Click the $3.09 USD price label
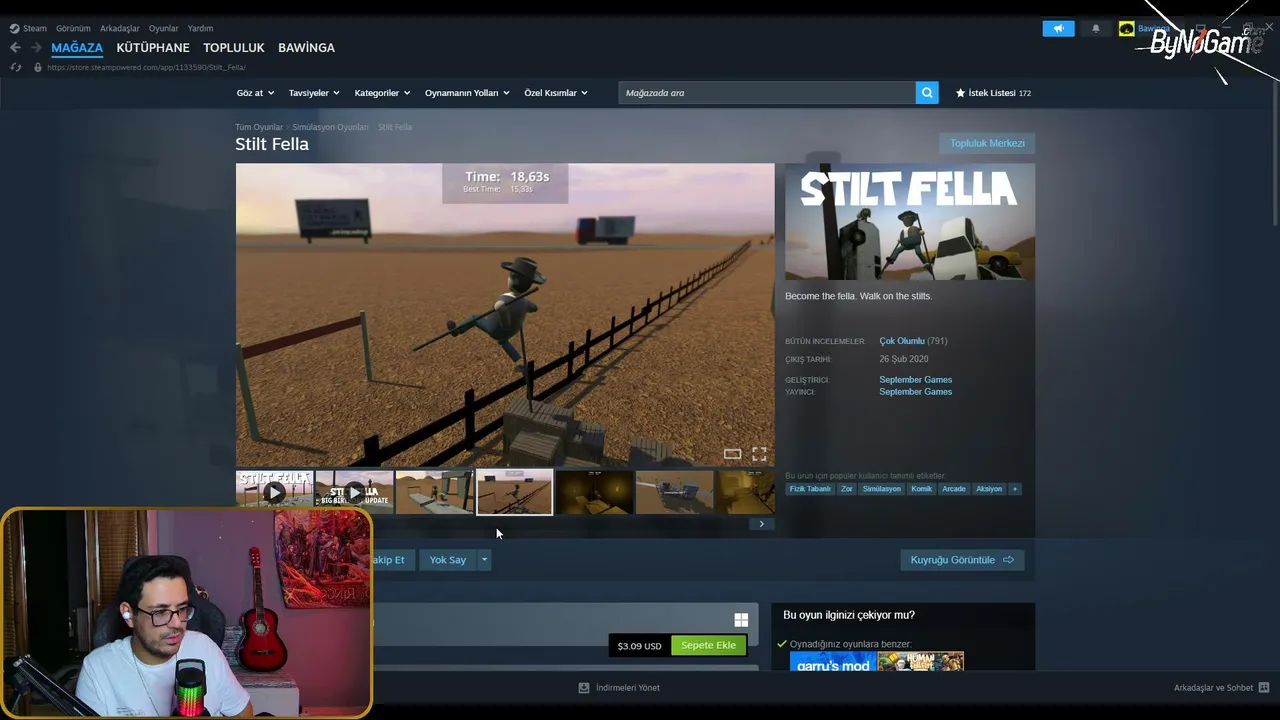This screenshot has width=1280, height=720. 639,646
